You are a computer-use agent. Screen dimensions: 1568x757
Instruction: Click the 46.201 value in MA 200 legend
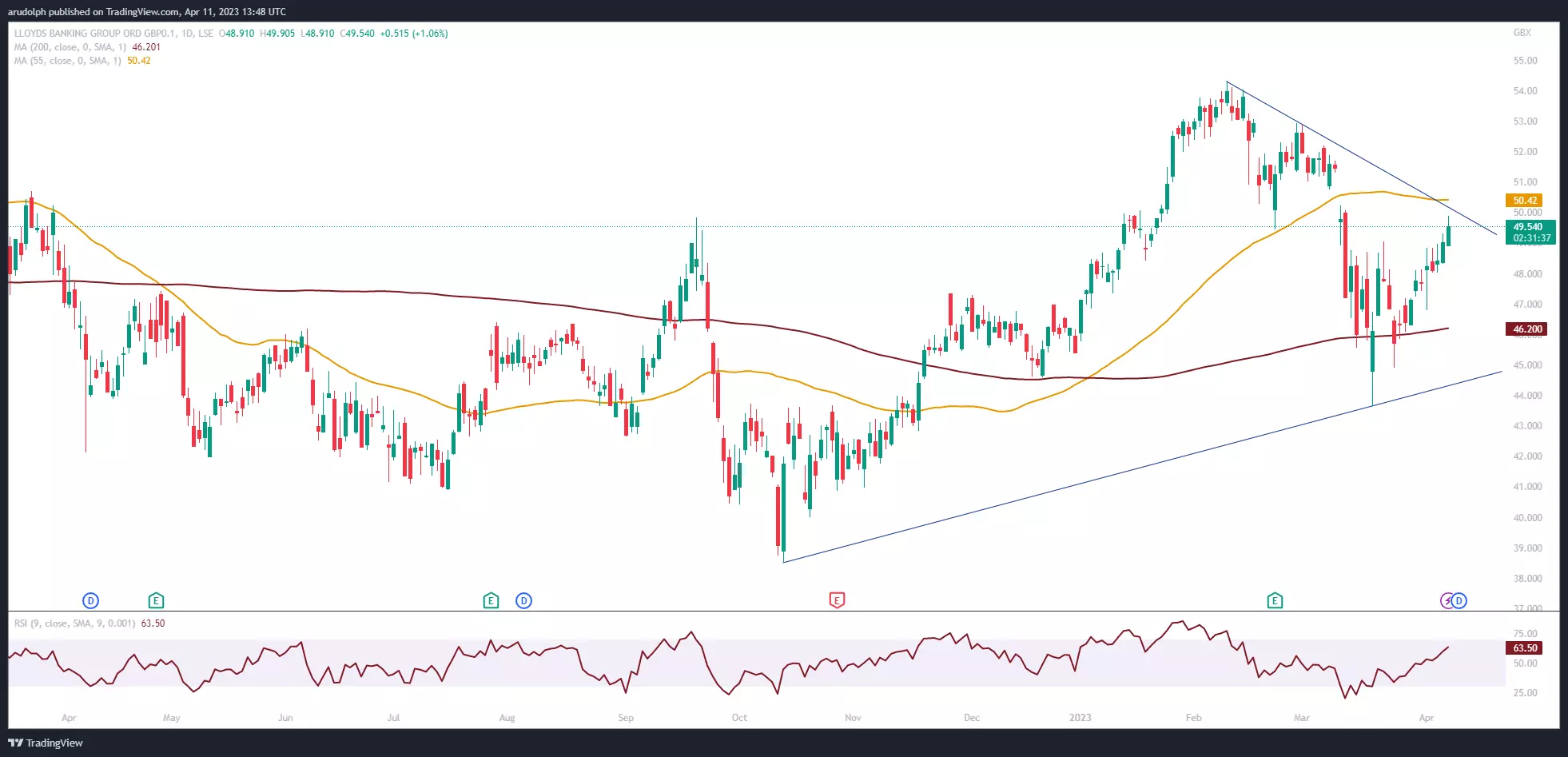tap(146, 47)
